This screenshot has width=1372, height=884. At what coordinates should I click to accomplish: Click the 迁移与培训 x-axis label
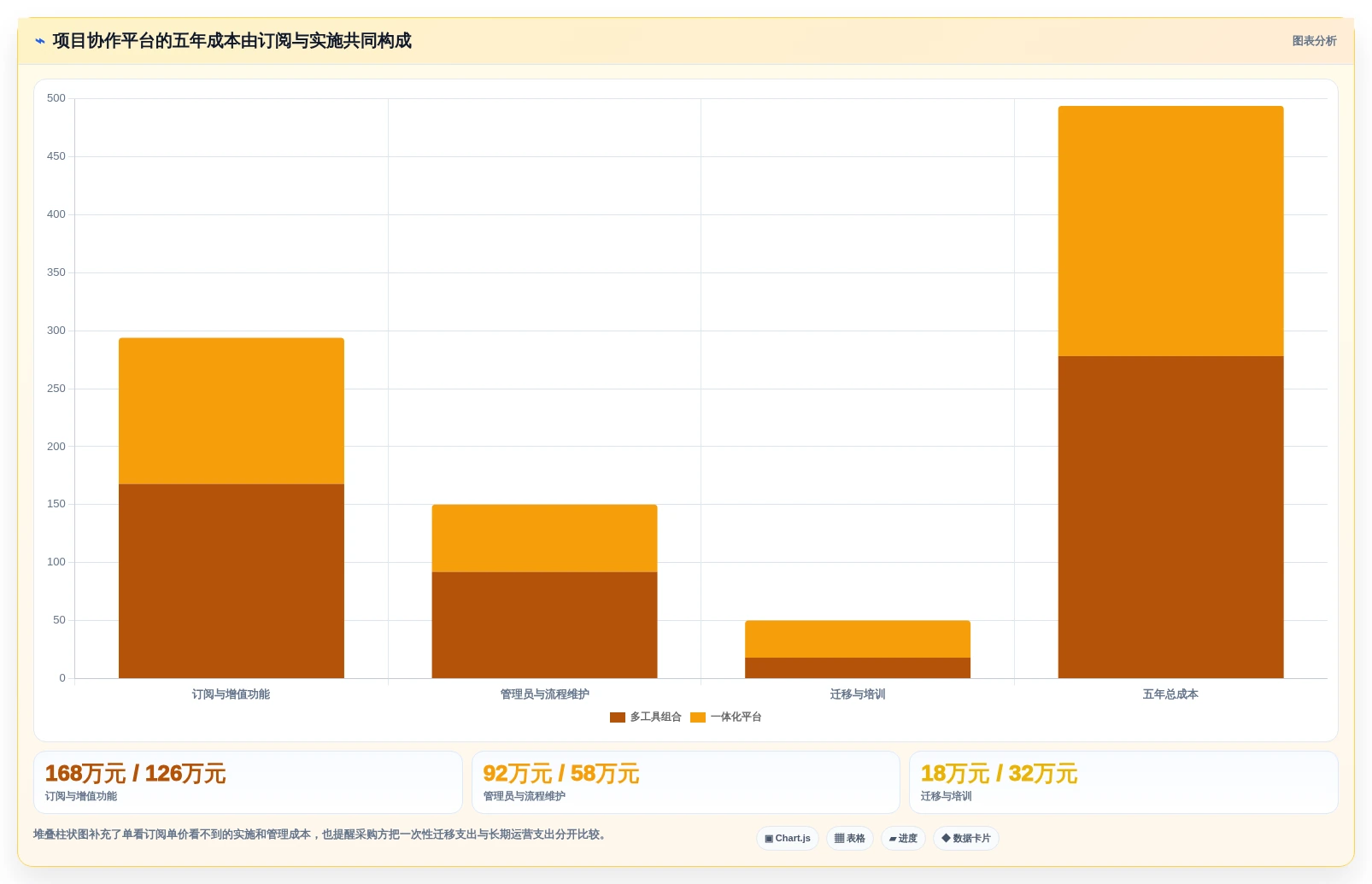point(858,694)
